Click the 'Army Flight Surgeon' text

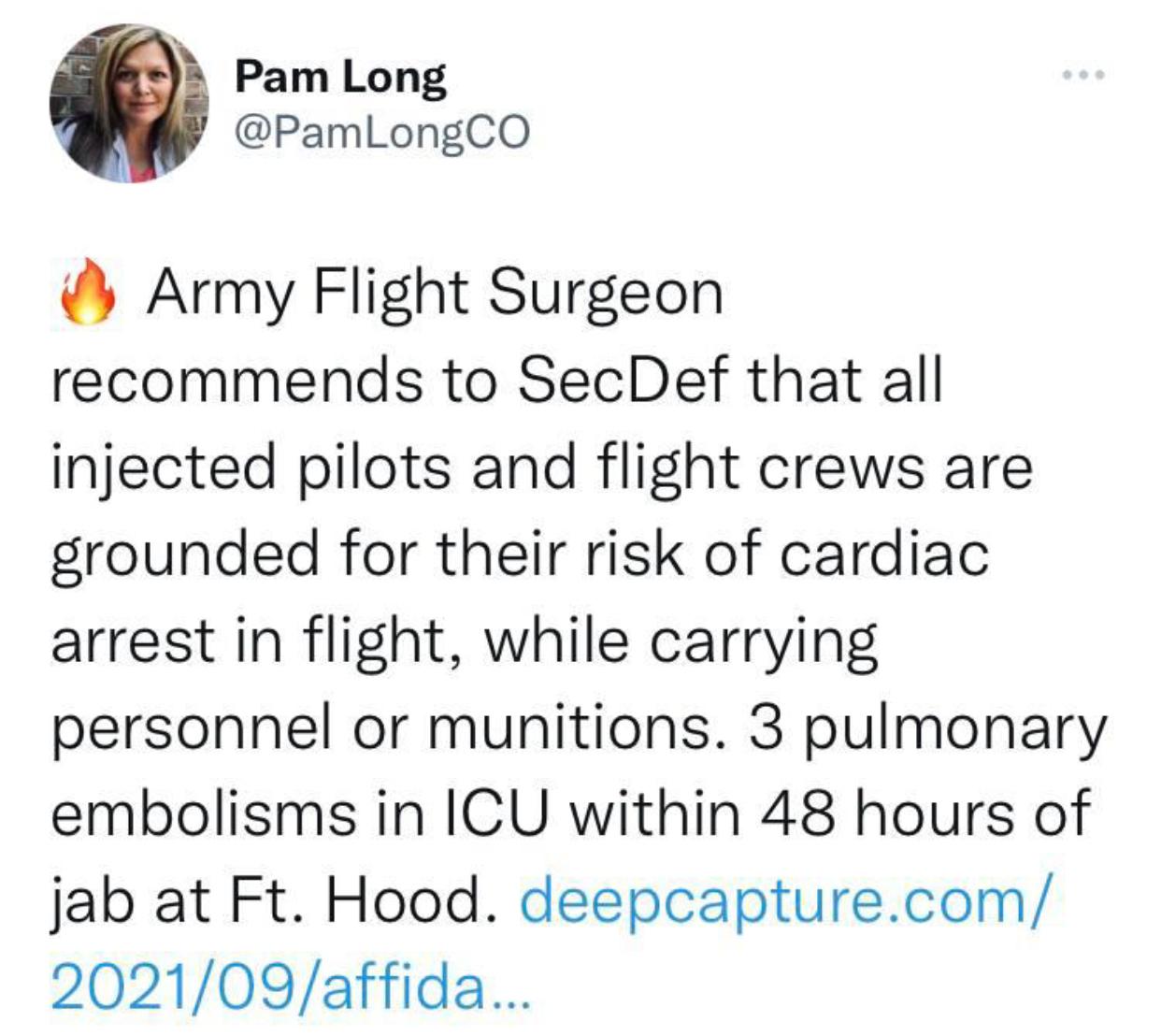pyautogui.click(x=435, y=295)
